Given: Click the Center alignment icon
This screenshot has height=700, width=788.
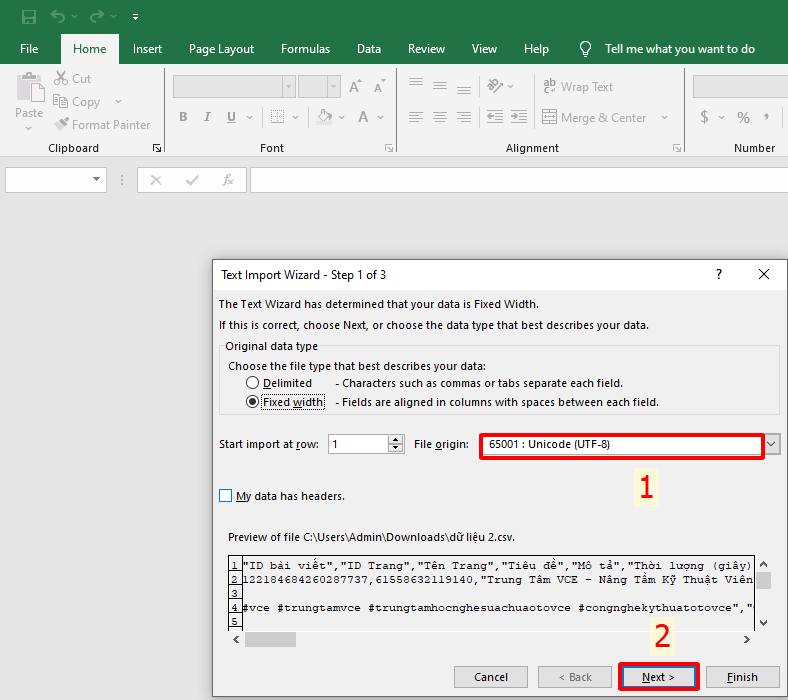Looking at the screenshot, I should click(440, 117).
